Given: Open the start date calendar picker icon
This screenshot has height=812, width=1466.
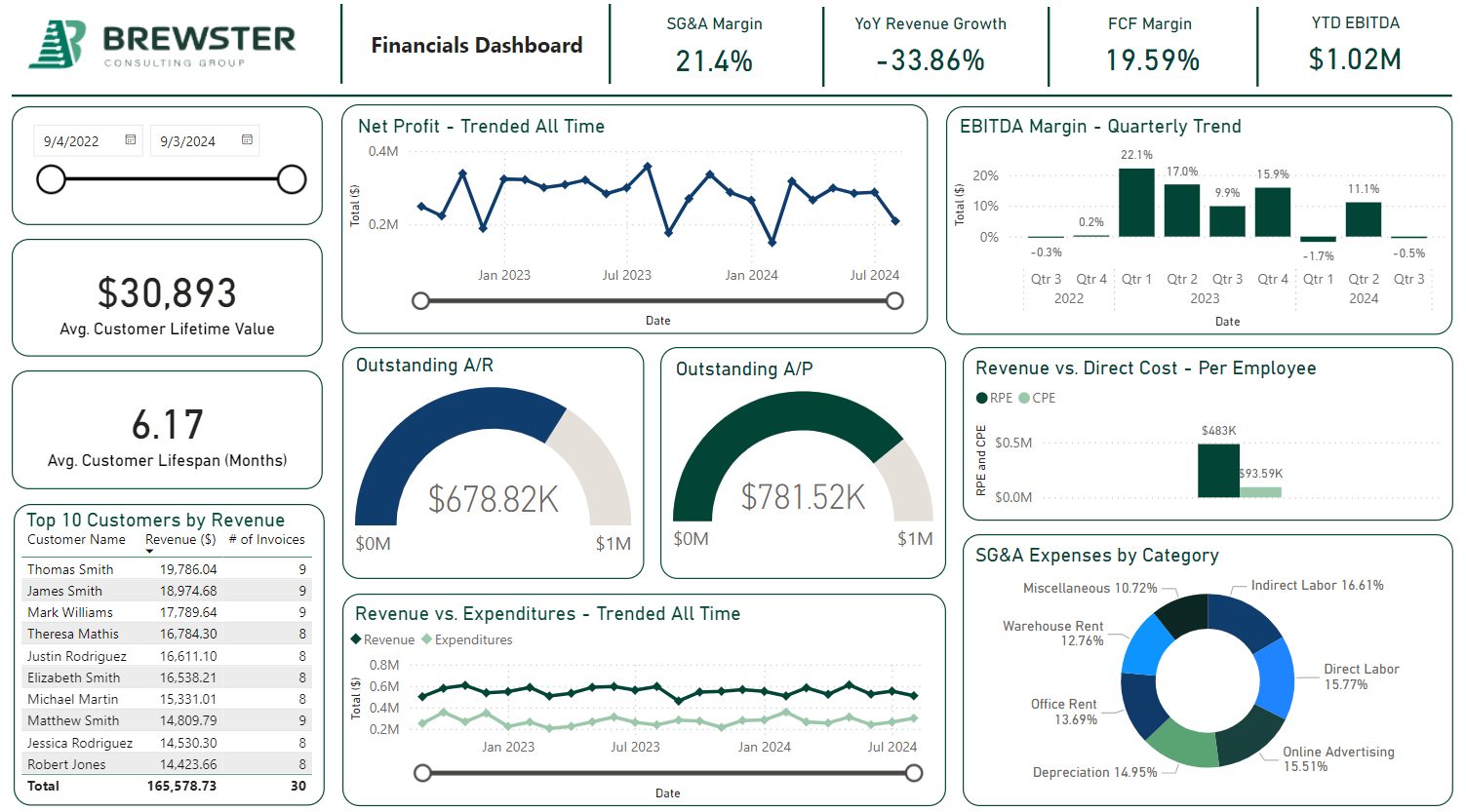Looking at the screenshot, I should [x=131, y=140].
